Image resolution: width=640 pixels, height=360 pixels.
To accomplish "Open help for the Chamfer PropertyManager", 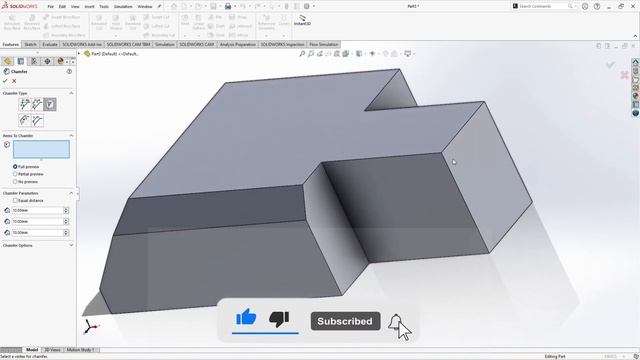I will 69,71.
